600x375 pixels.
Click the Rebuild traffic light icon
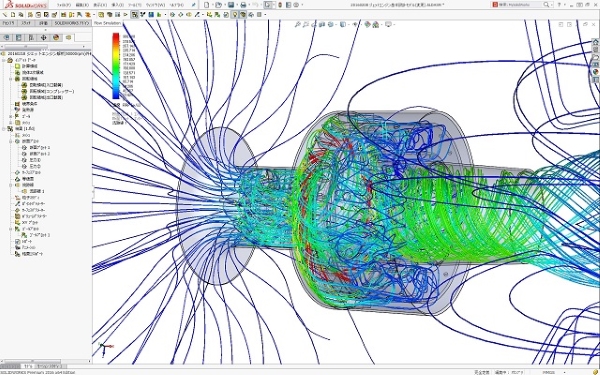coord(280,5)
